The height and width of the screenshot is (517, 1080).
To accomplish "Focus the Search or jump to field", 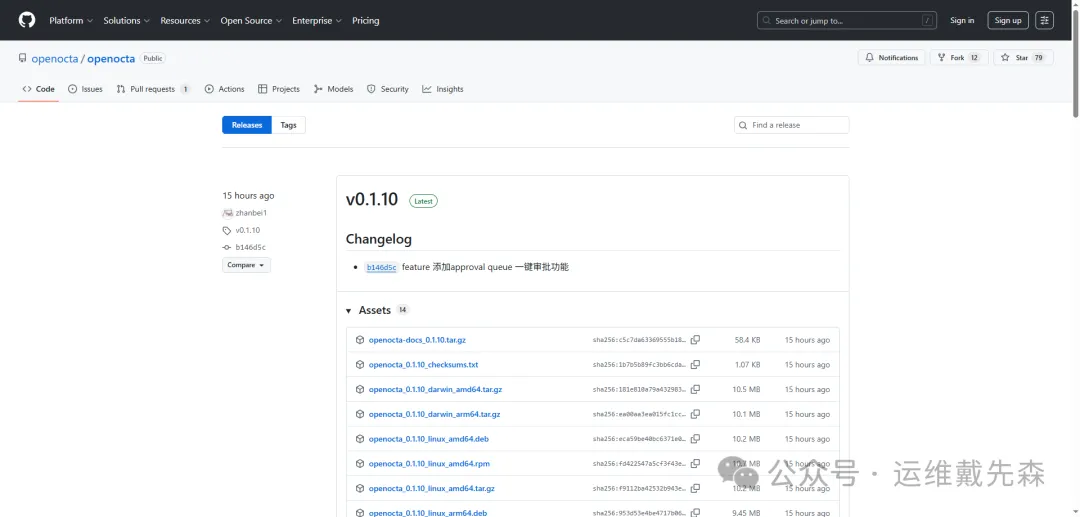I will [847, 21].
